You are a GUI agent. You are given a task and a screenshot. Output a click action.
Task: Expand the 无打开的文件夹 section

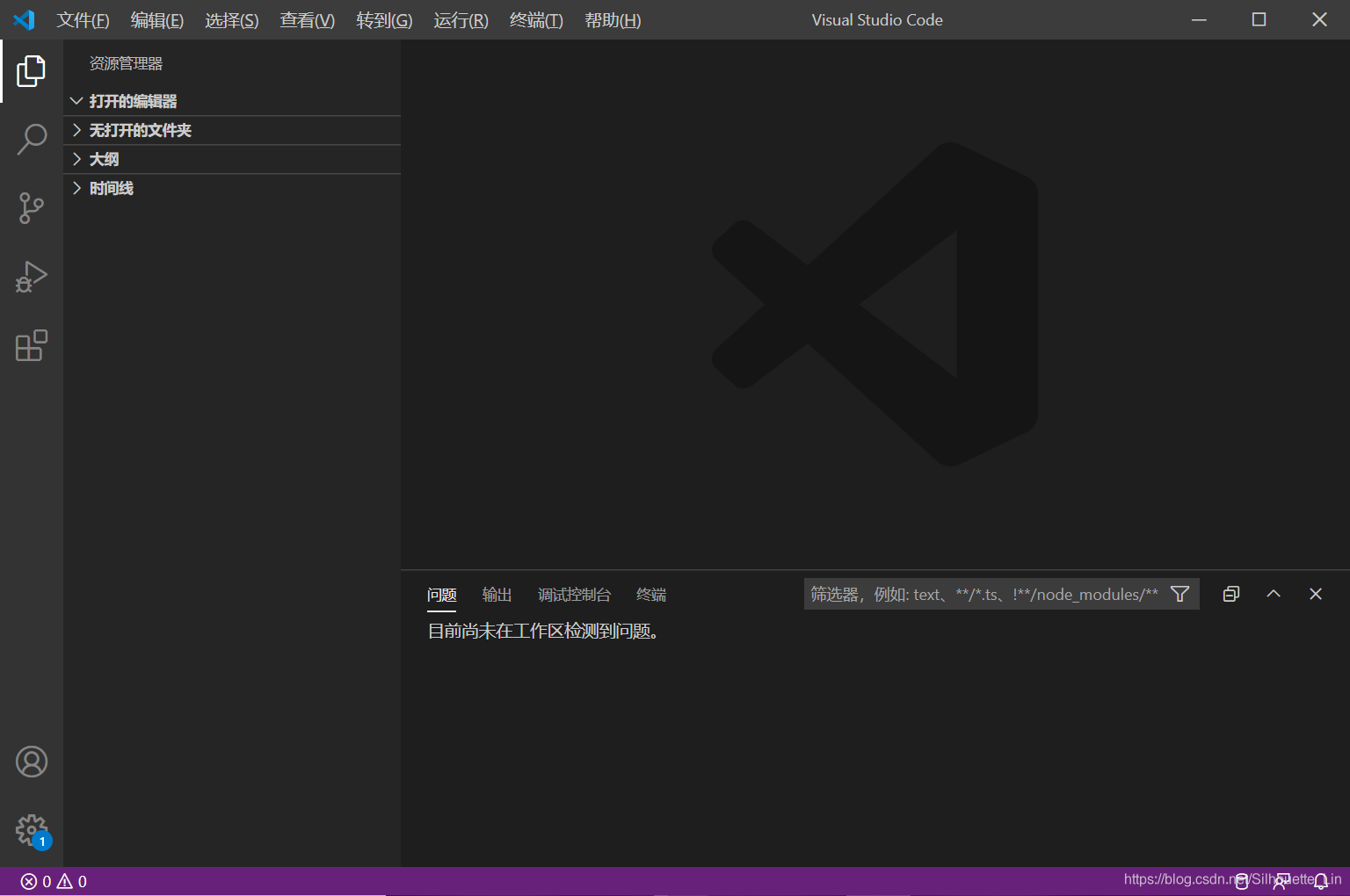click(233, 130)
